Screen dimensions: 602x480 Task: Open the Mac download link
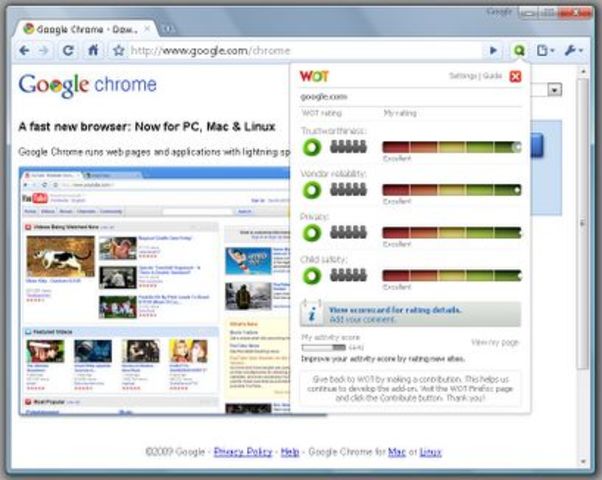tap(397, 452)
